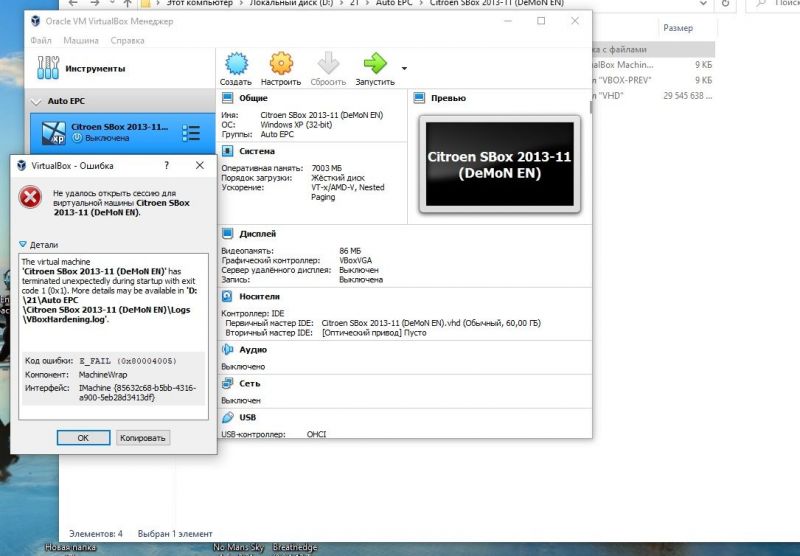Viewport: 800px width, 556px height.
Task: Click Локальный диск (D:) breadcrumb in Explorer
Action: pyautogui.click(x=291, y=3)
